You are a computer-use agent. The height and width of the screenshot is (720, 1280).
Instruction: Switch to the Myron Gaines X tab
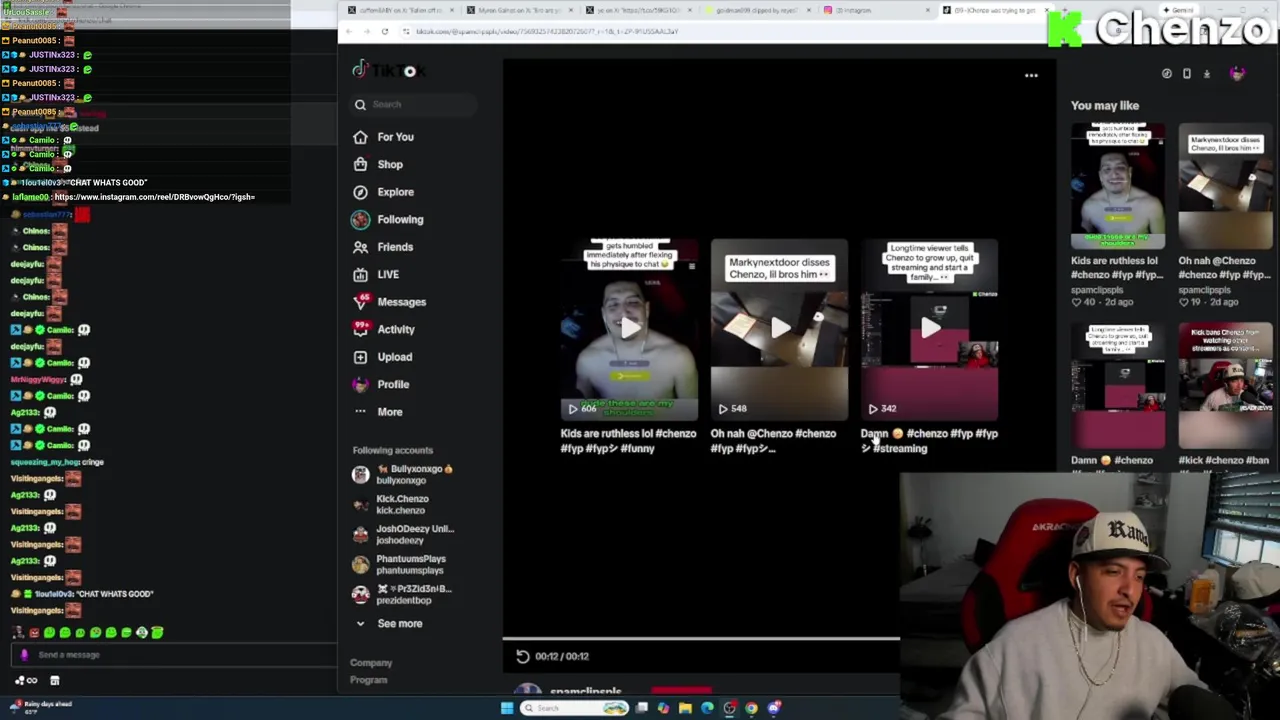[518, 10]
